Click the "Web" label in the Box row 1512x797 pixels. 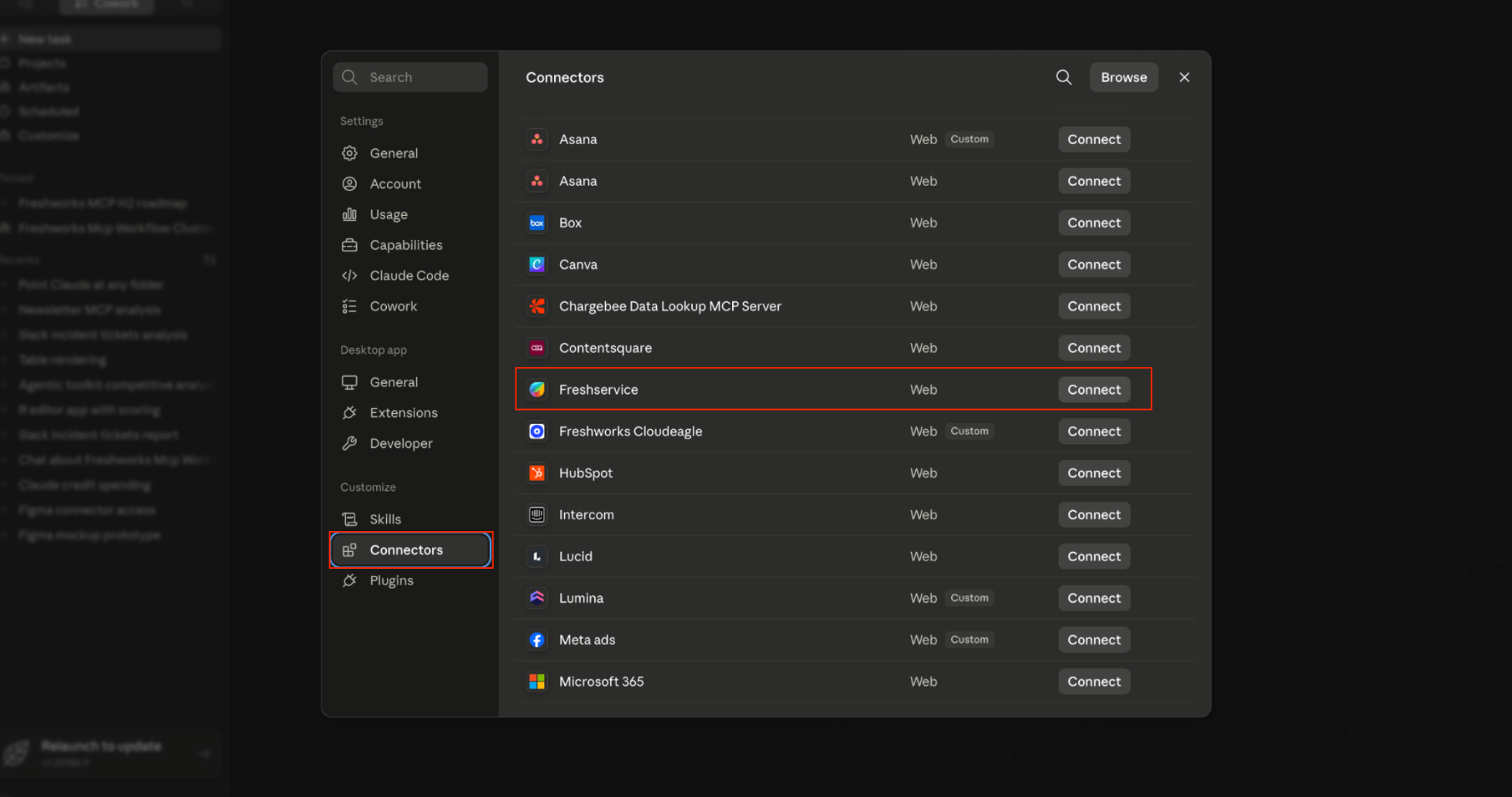point(923,223)
